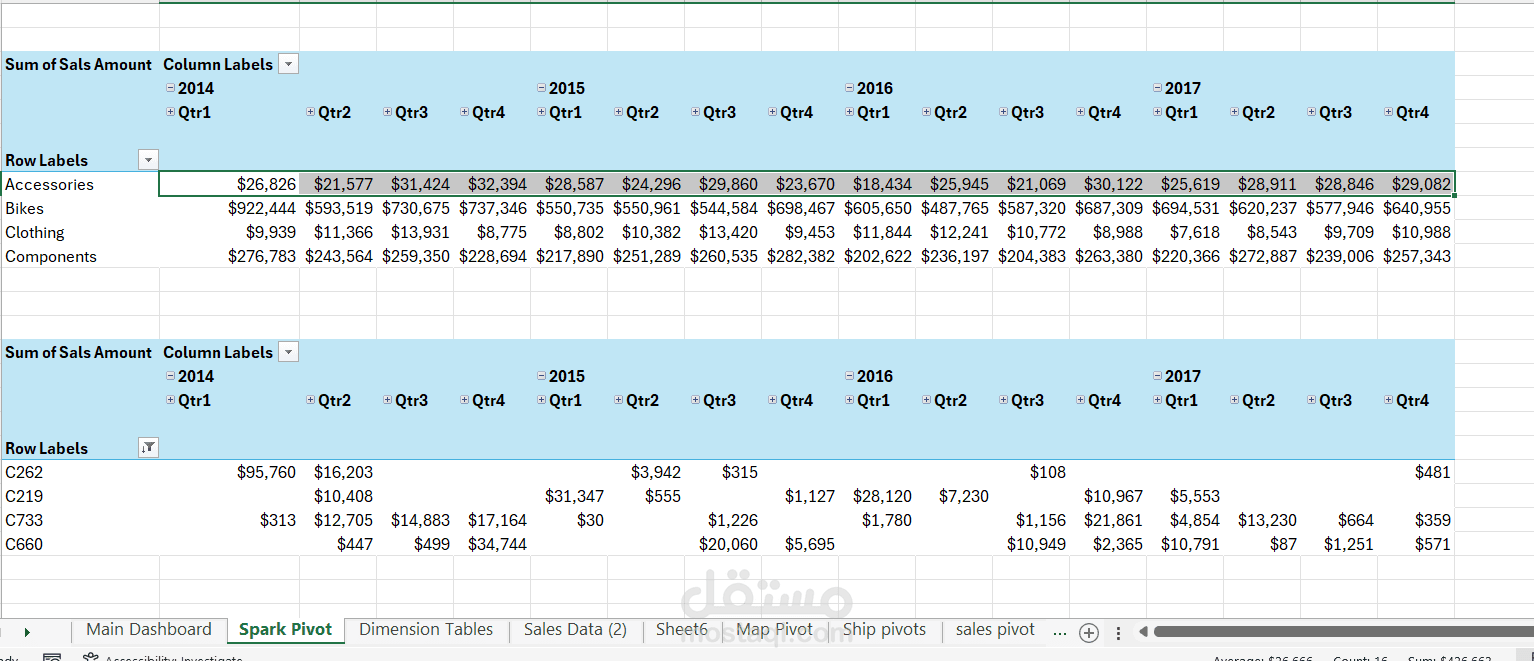1534x661 pixels.
Task: Expand 2016 Qtr2 in the Accessories table
Action: pos(926,112)
